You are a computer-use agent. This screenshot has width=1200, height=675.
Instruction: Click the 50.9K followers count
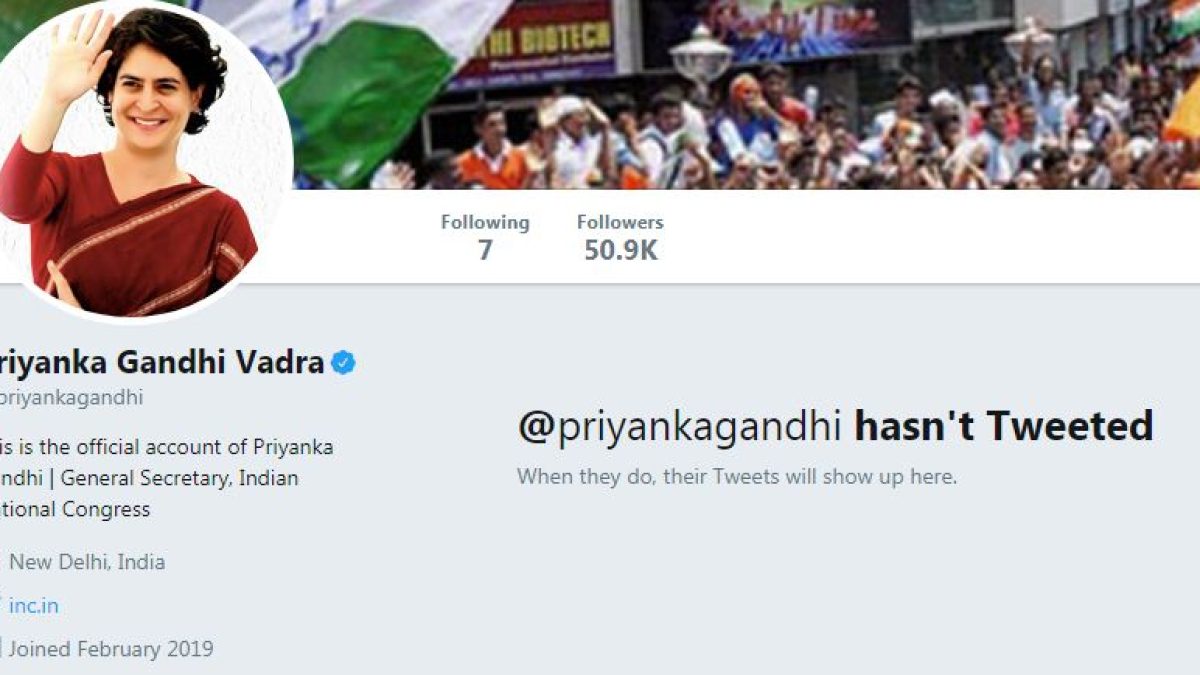click(x=620, y=251)
